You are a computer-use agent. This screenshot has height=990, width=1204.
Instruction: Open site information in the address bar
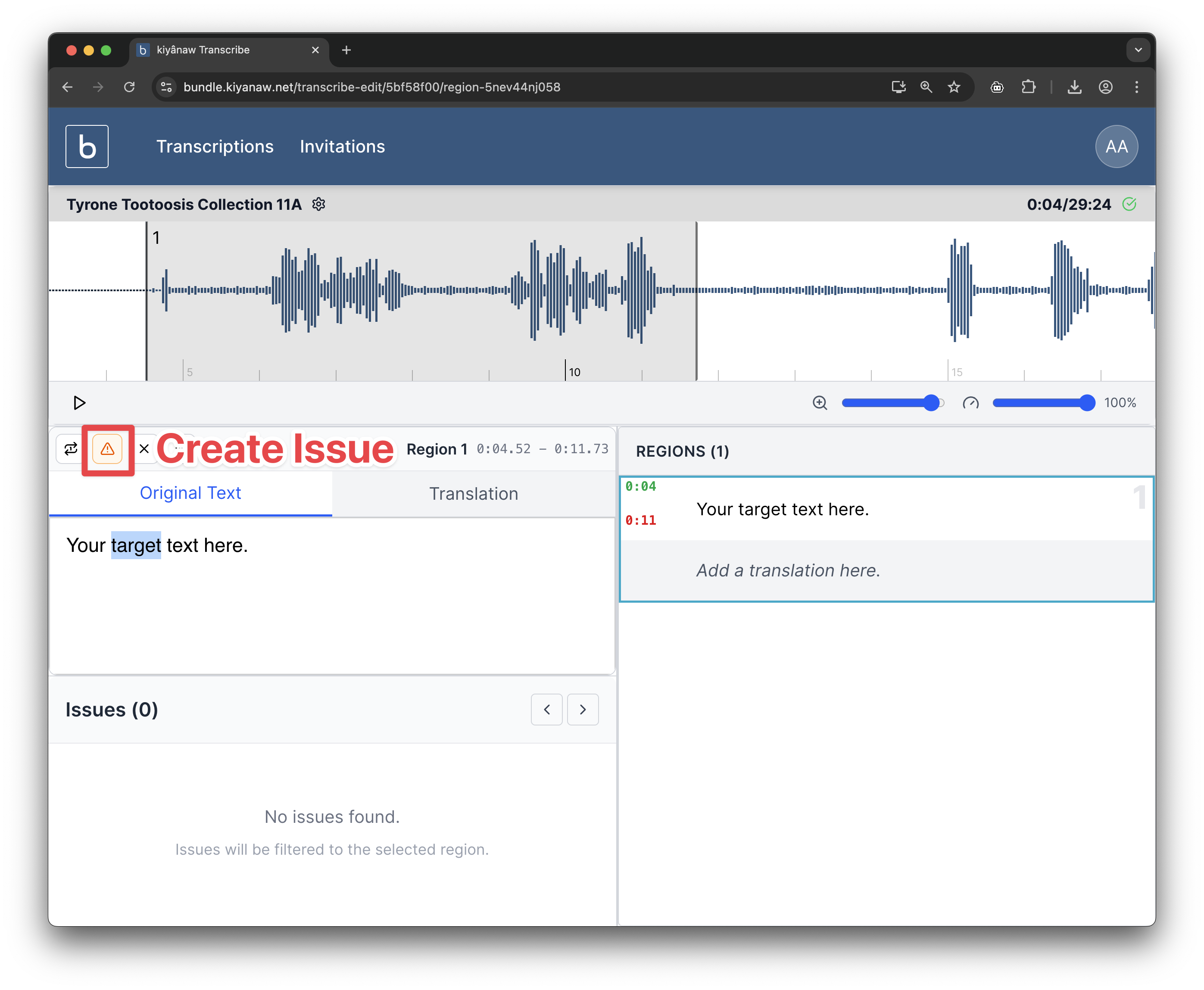pos(165,87)
